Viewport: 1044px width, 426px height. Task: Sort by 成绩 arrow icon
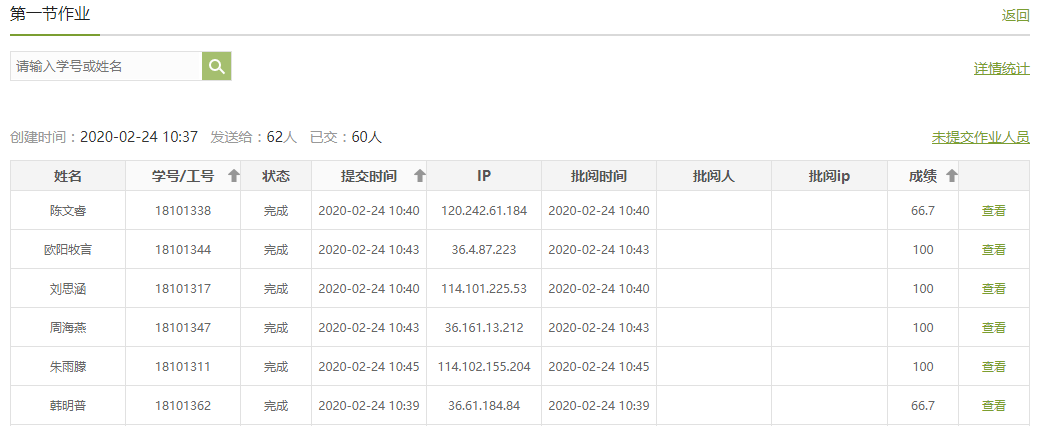[952, 176]
